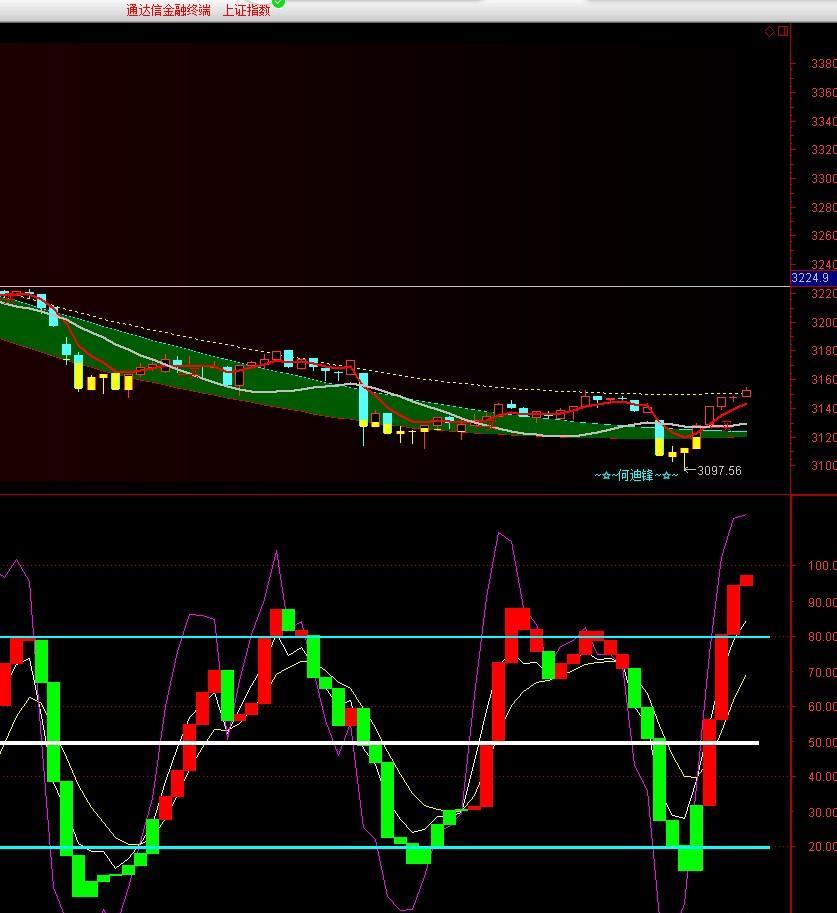Click the green checkmark icon in the title bar
The image size is (837, 913).
(x=278, y=2)
